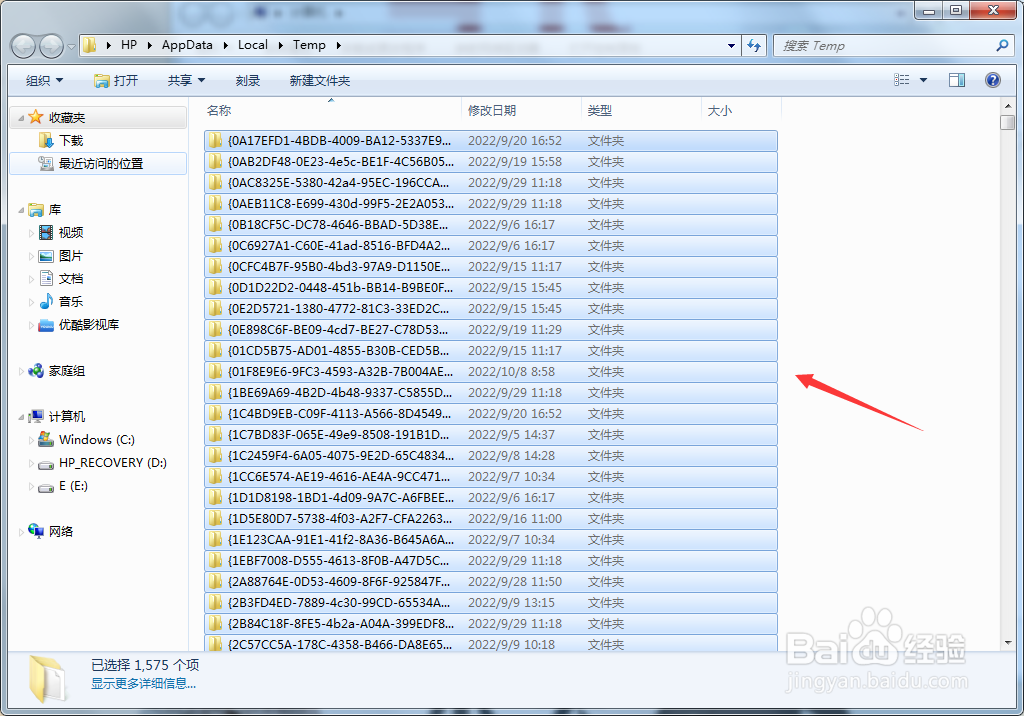Image resolution: width=1024 pixels, height=716 pixels.
Task: Open the view options dropdown arrow
Action: 923,80
